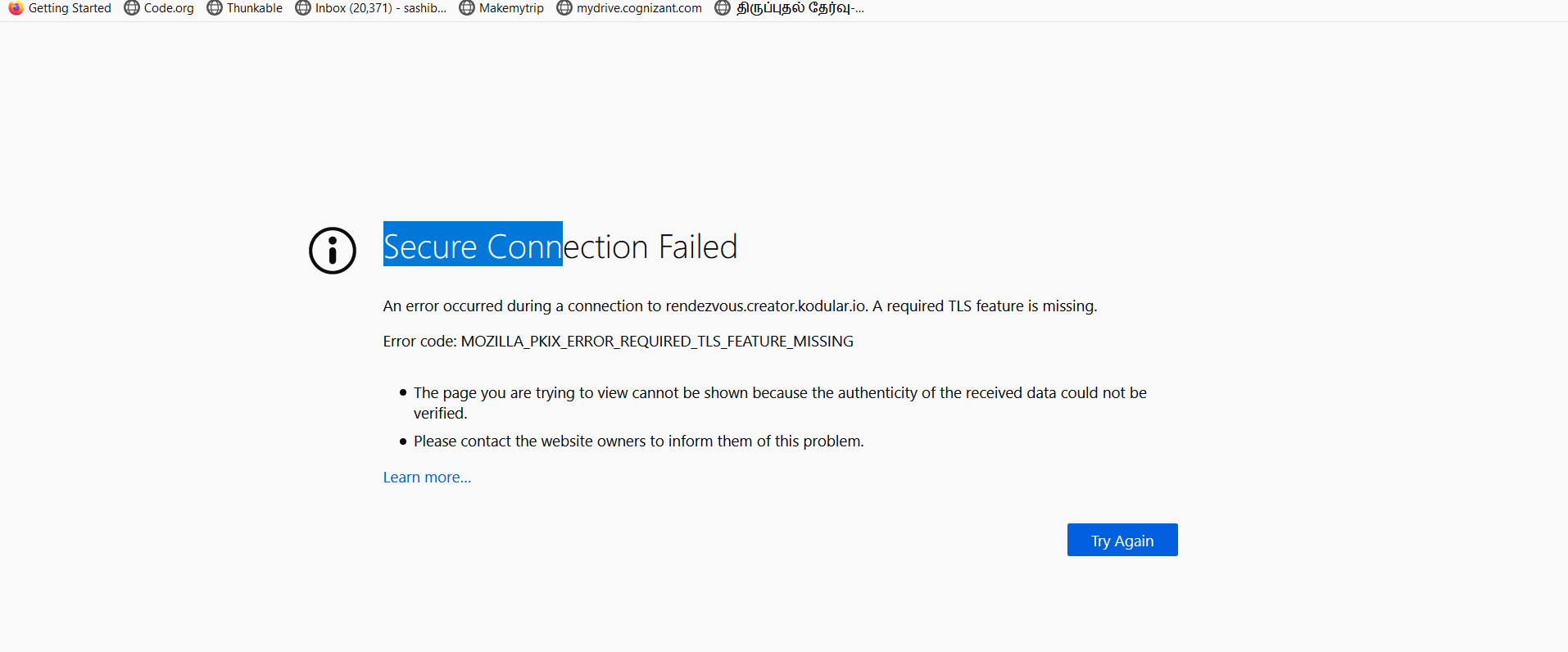Open the Code.org bookmark label
This screenshot has width=1568, height=652.
[x=169, y=8]
